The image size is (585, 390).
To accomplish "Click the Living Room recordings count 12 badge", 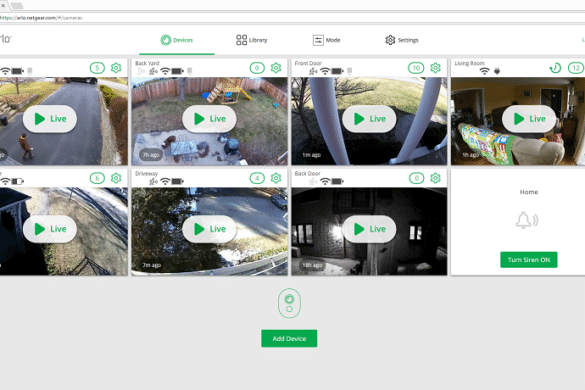I will pos(576,68).
